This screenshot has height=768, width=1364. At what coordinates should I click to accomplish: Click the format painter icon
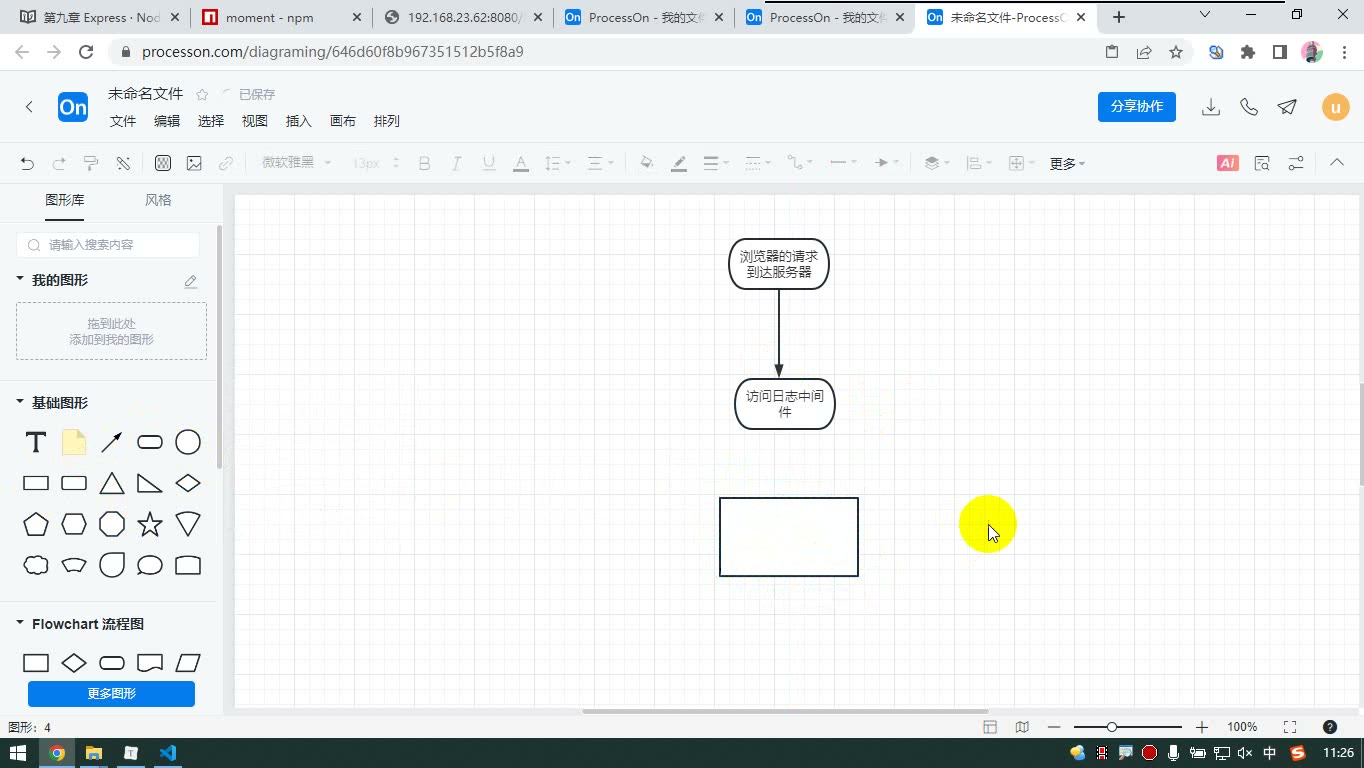[91, 163]
